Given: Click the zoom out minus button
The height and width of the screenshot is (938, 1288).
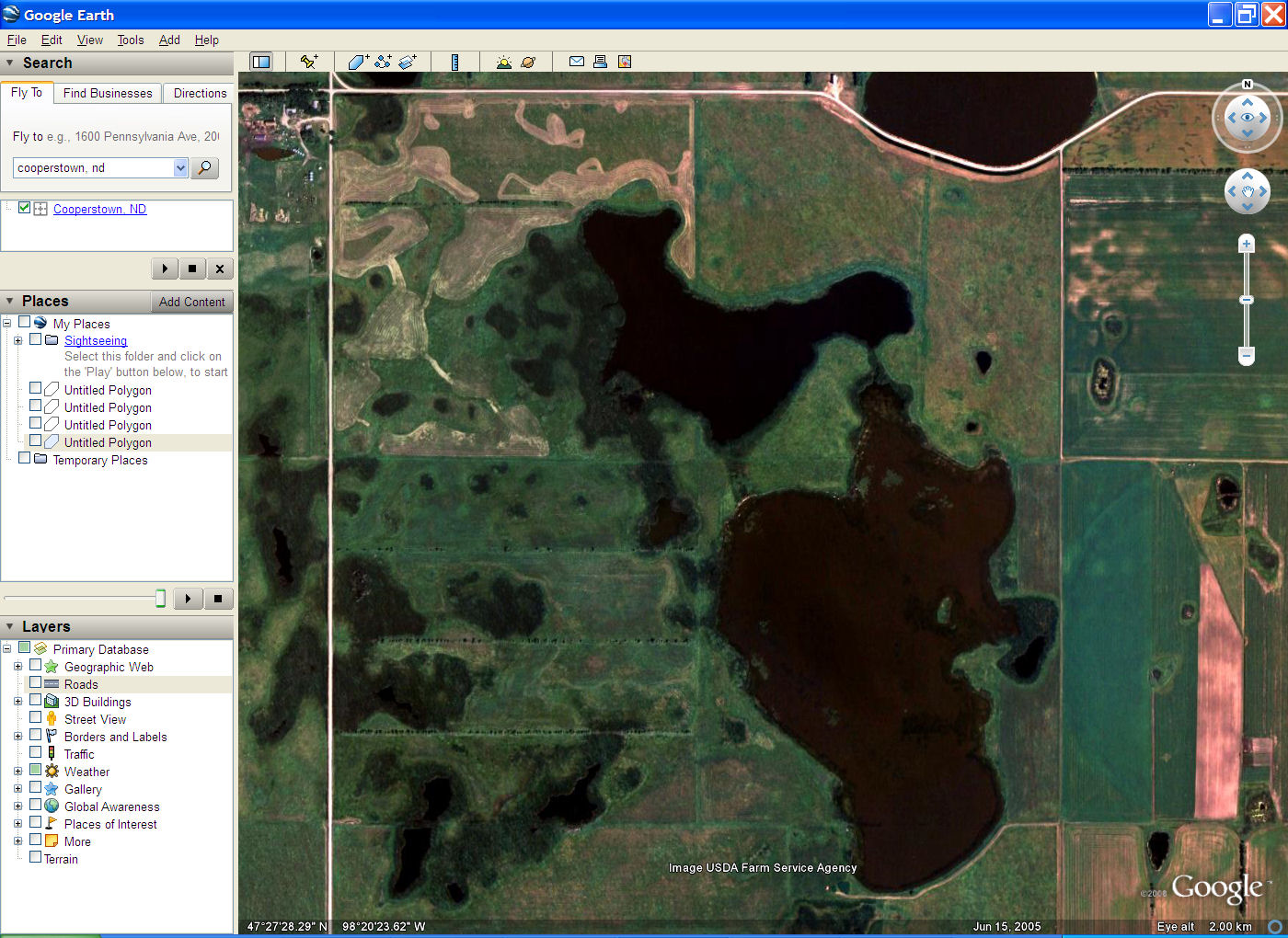Looking at the screenshot, I should point(1247,355).
